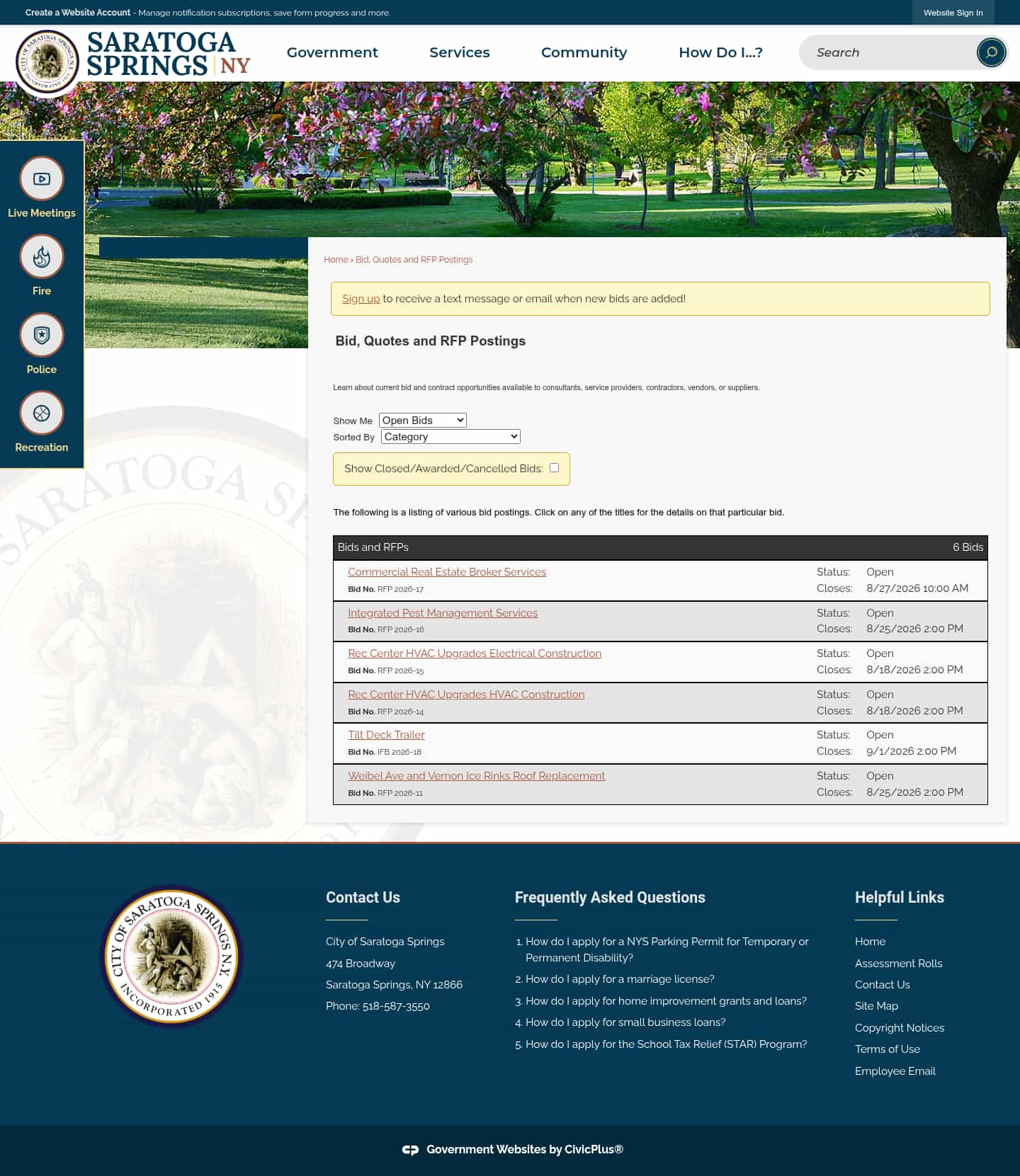This screenshot has width=1020, height=1176.
Task: Open the Sorted By Category dropdown
Action: pyautogui.click(x=450, y=436)
